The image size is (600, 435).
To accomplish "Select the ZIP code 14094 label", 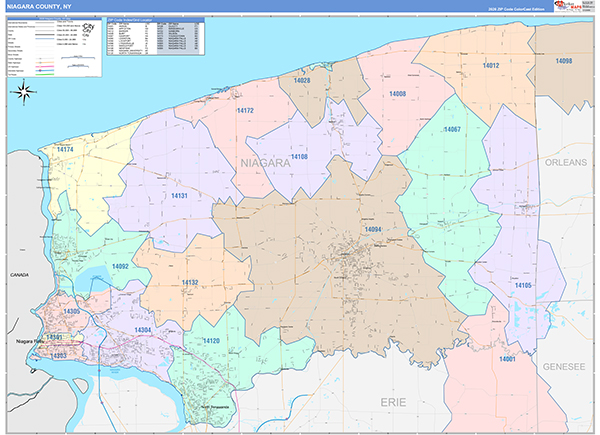I will point(372,230).
